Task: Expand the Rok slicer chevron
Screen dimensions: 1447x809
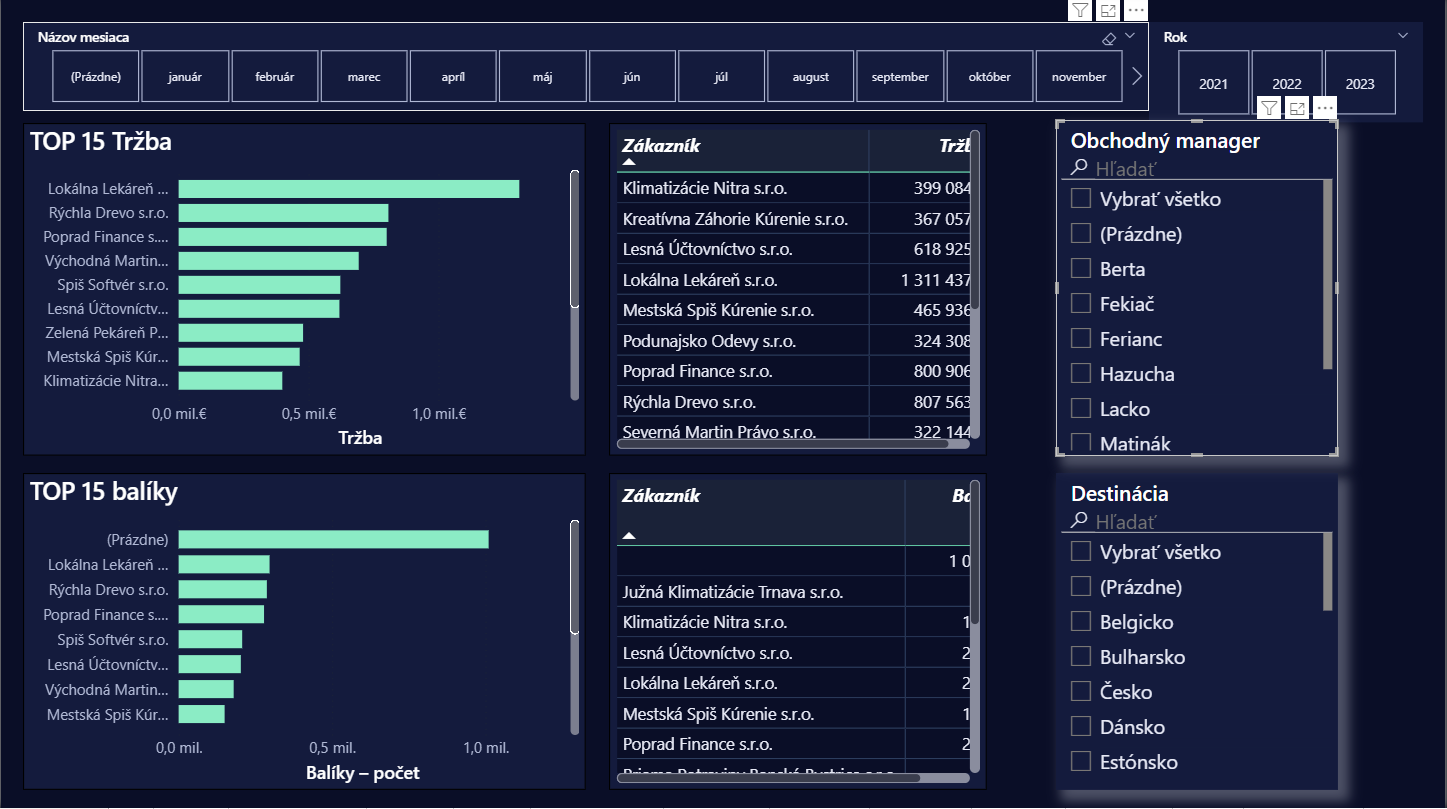Action: (x=1403, y=36)
